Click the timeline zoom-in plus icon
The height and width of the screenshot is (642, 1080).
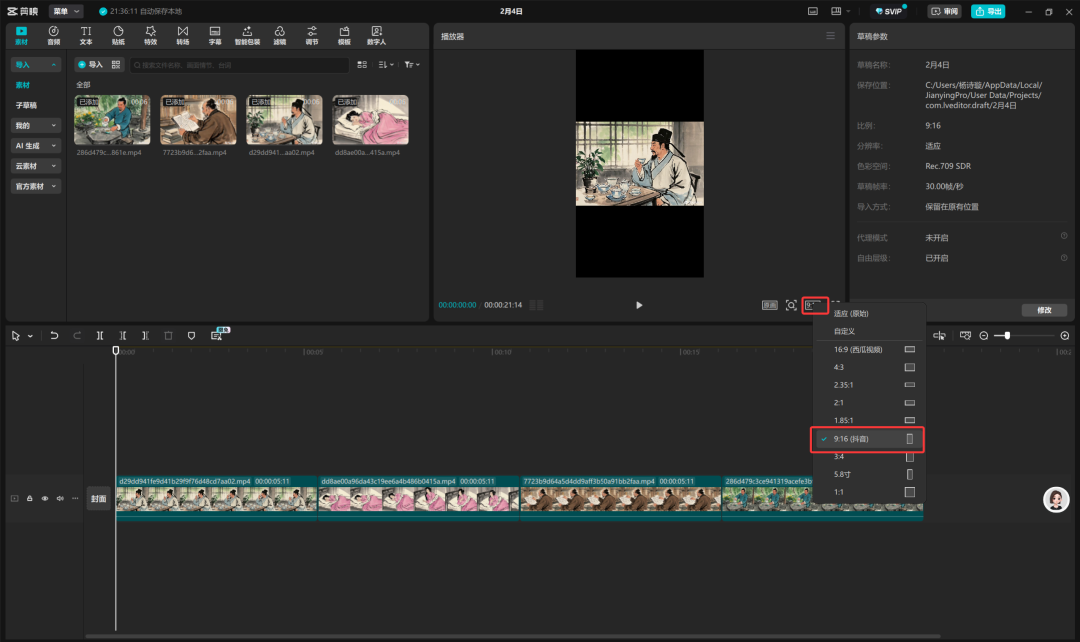pos(1064,336)
